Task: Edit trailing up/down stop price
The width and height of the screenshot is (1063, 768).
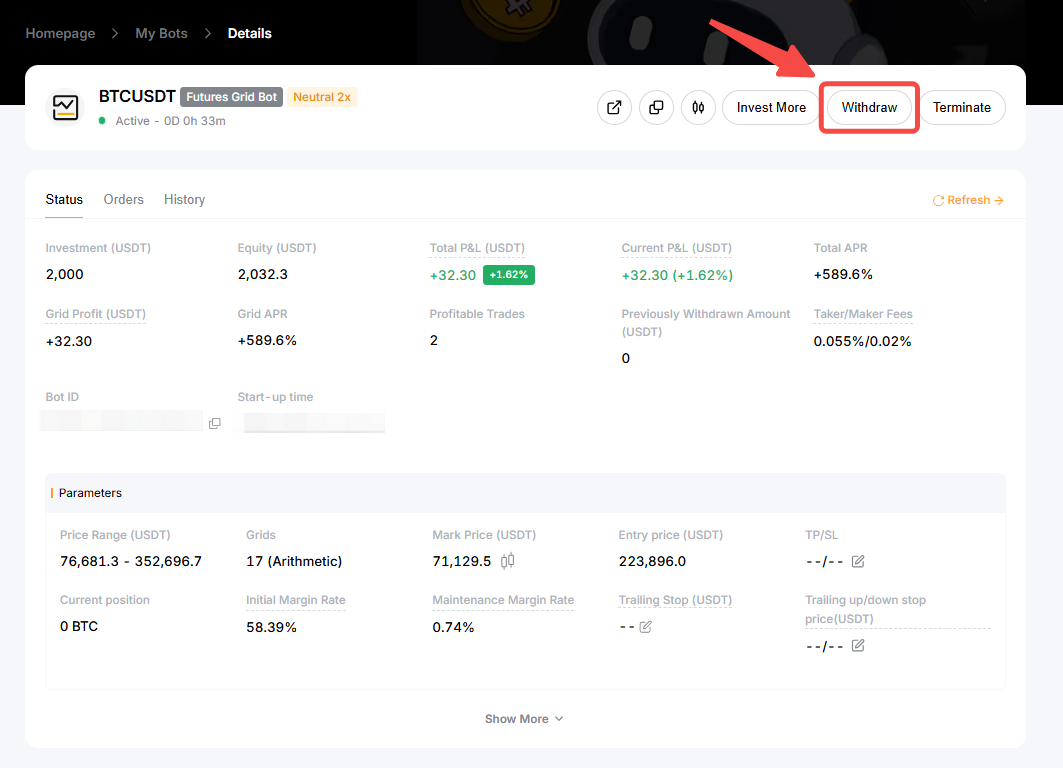Action: click(x=858, y=646)
